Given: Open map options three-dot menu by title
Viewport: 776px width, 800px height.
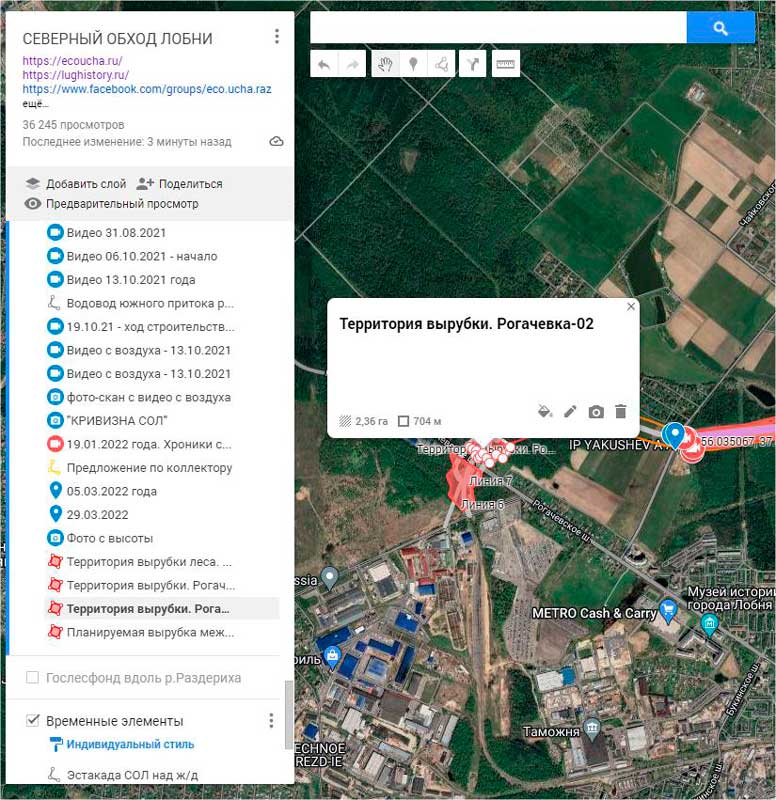Looking at the screenshot, I should [x=277, y=37].
